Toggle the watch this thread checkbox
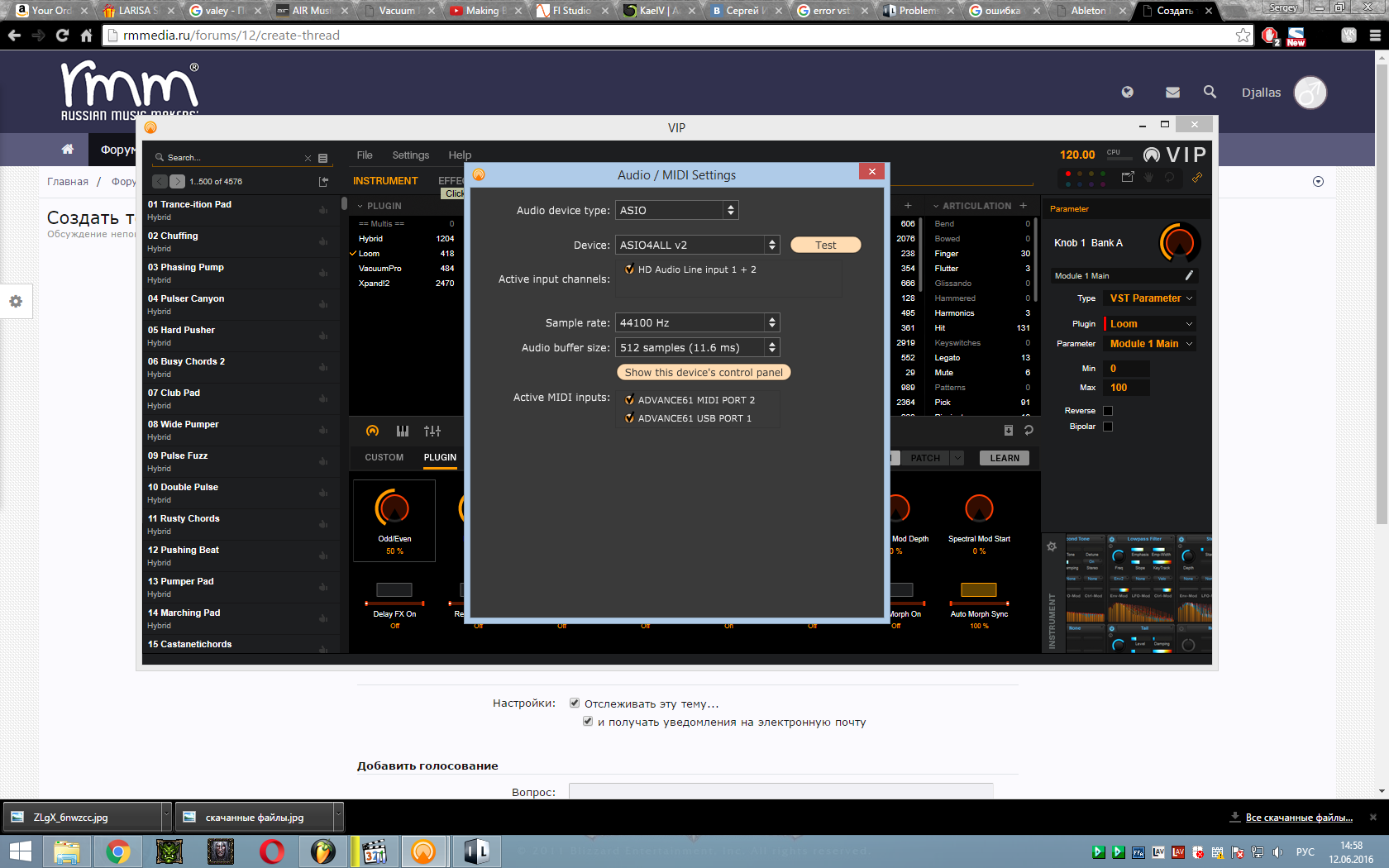Image resolution: width=1389 pixels, height=868 pixels. click(575, 703)
